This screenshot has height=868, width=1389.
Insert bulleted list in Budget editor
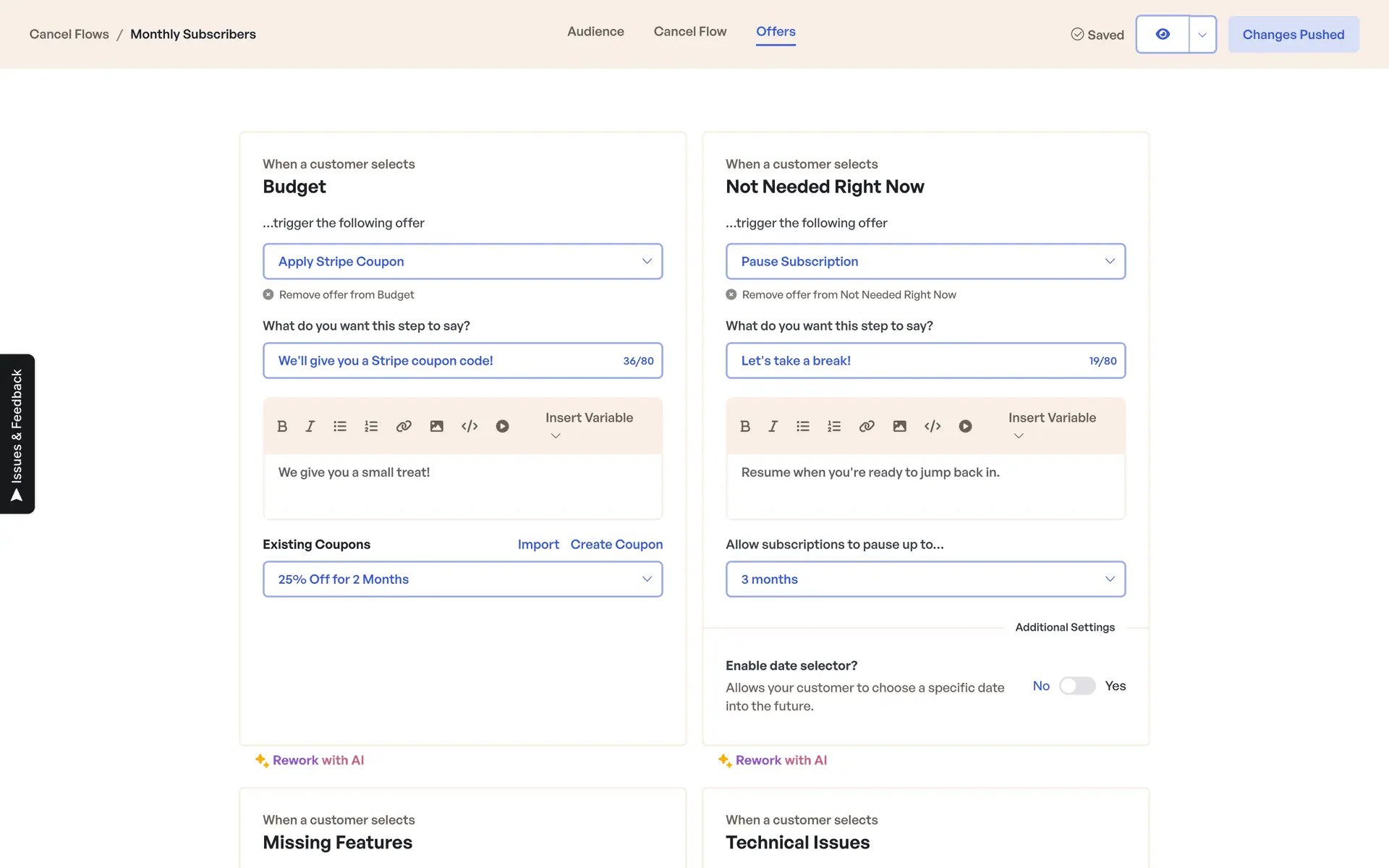(x=340, y=427)
